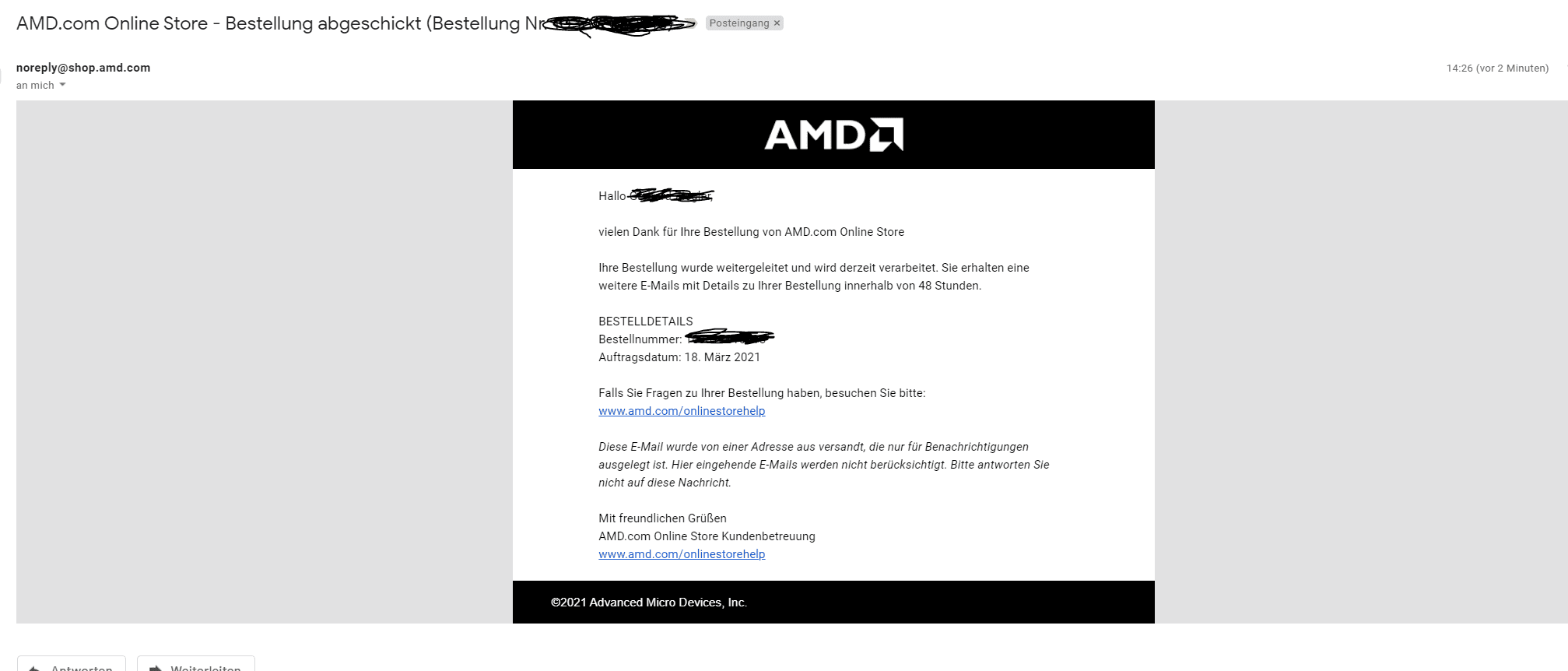The width and height of the screenshot is (1568, 671).
Task: Click the AMD logo in the email header
Action: click(x=833, y=135)
